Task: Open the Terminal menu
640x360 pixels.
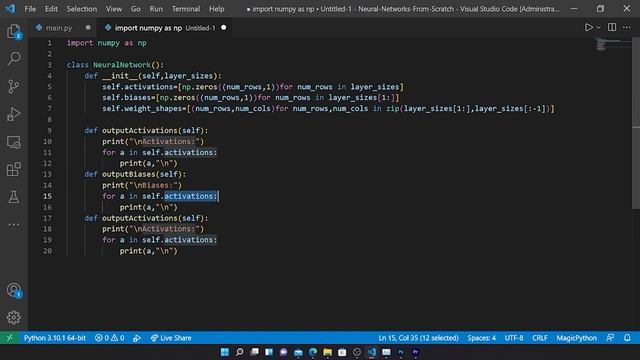Action: point(186,9)
